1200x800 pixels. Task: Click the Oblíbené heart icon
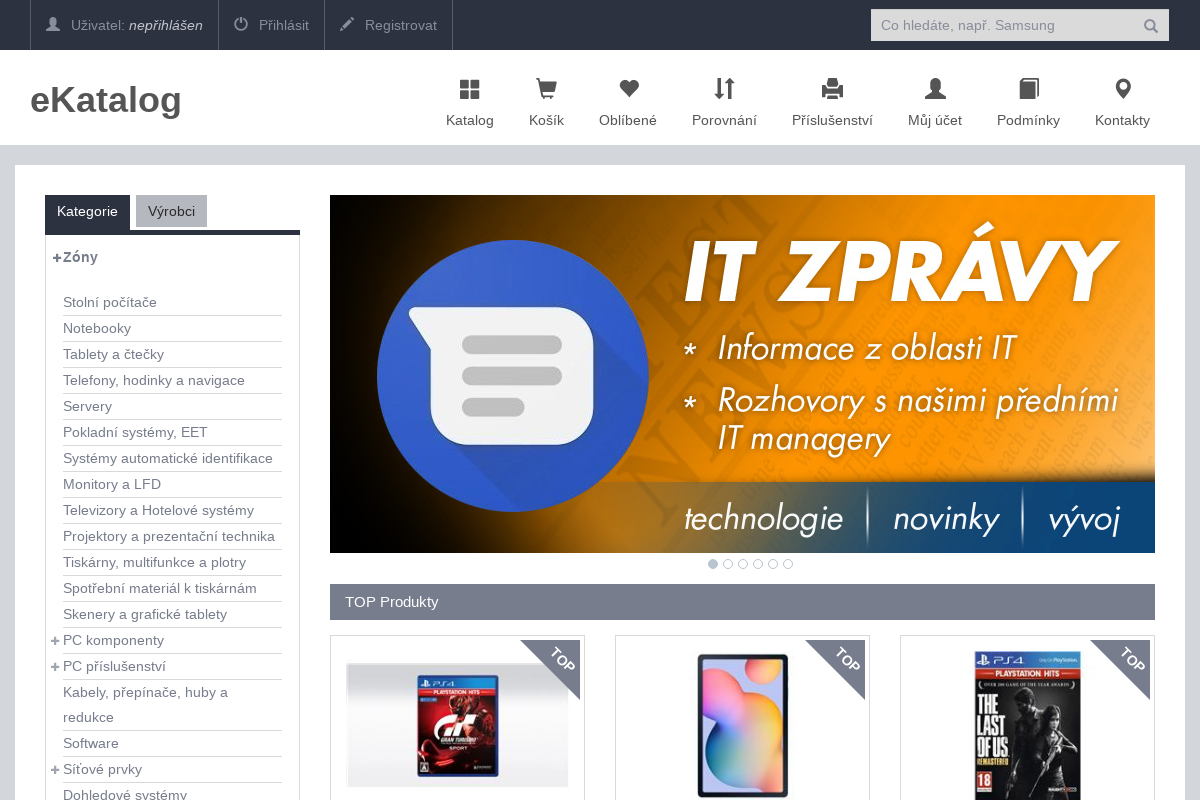[628, 90]
